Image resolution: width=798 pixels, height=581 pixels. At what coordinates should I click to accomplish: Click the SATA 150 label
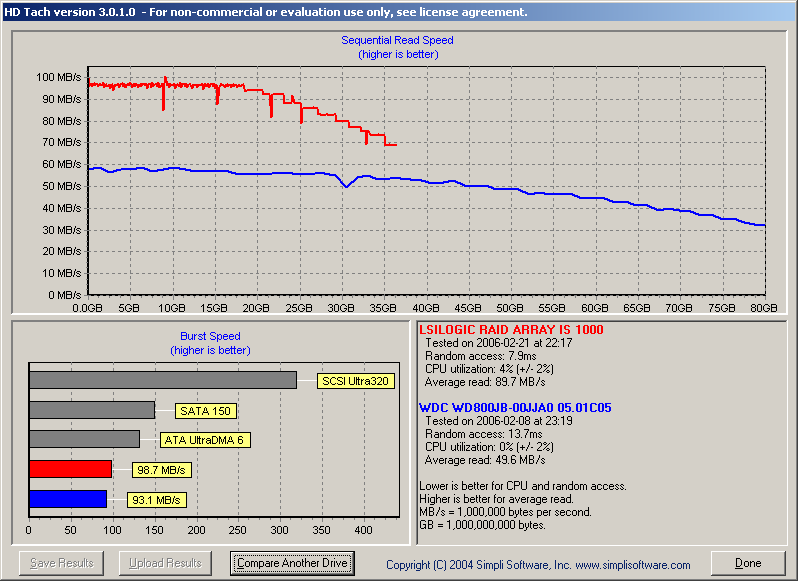[206, 411]
